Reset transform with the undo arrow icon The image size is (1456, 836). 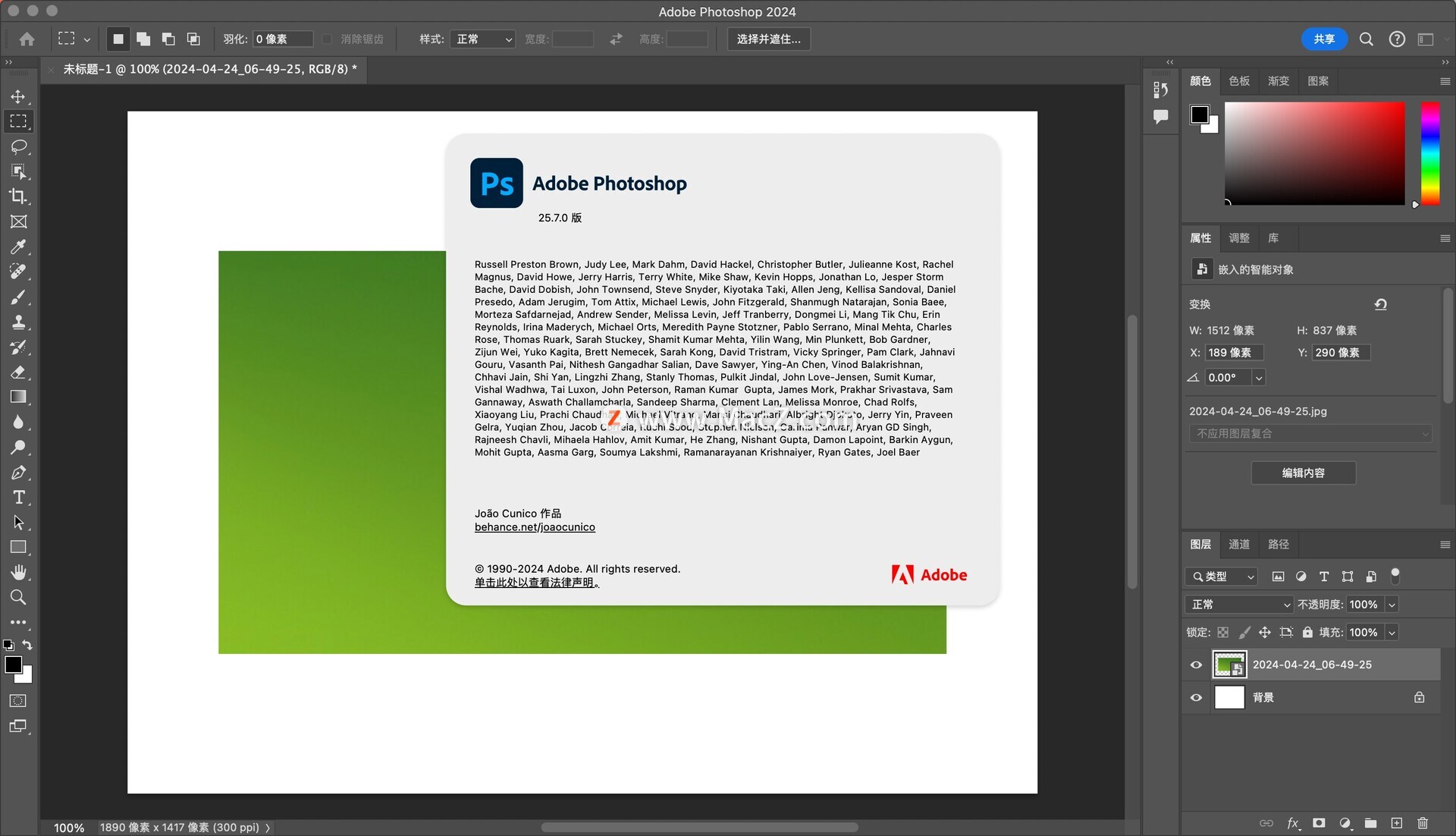tap(1380, 304)
